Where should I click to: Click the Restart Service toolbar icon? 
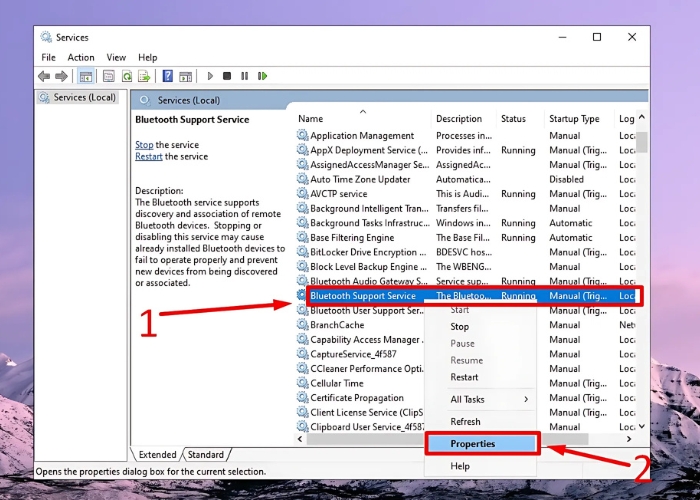coord(262,76)
